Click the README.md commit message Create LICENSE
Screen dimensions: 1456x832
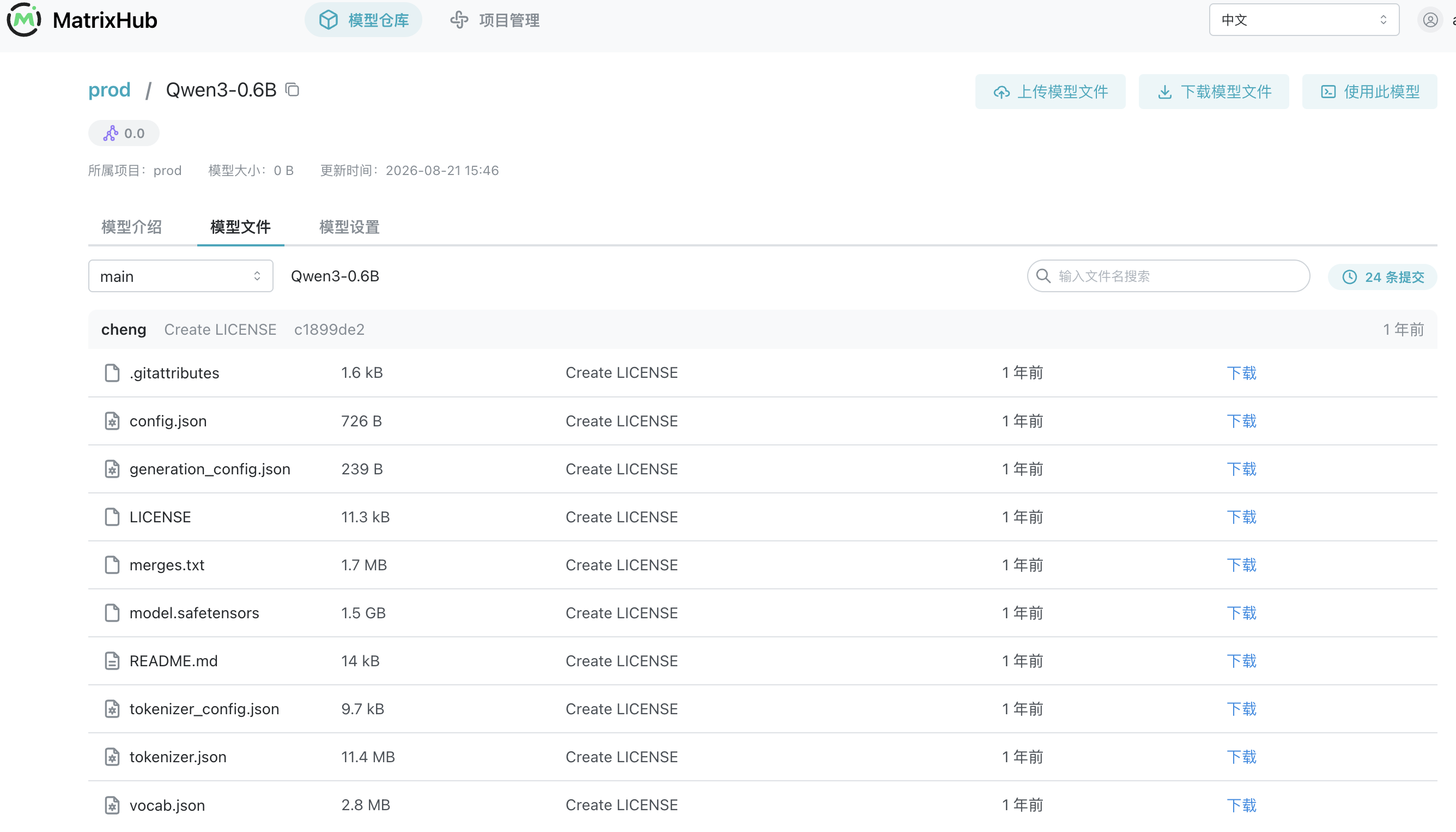(621, 661)
